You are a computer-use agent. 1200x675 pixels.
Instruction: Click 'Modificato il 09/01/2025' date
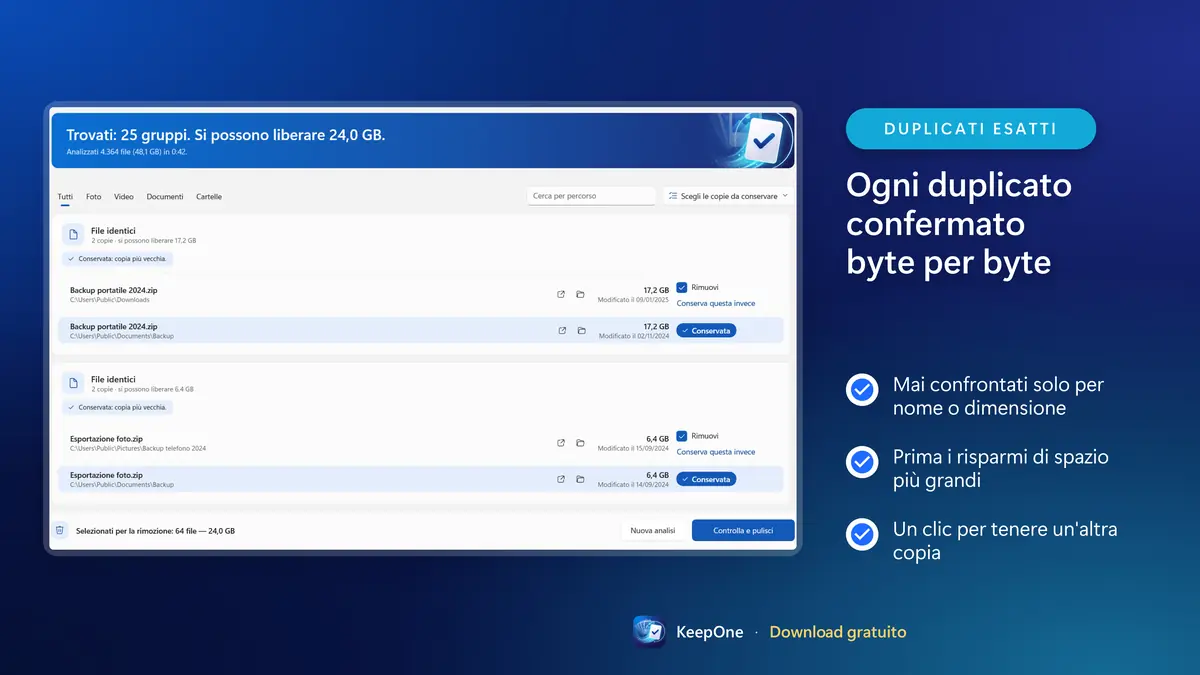[633, 300]
